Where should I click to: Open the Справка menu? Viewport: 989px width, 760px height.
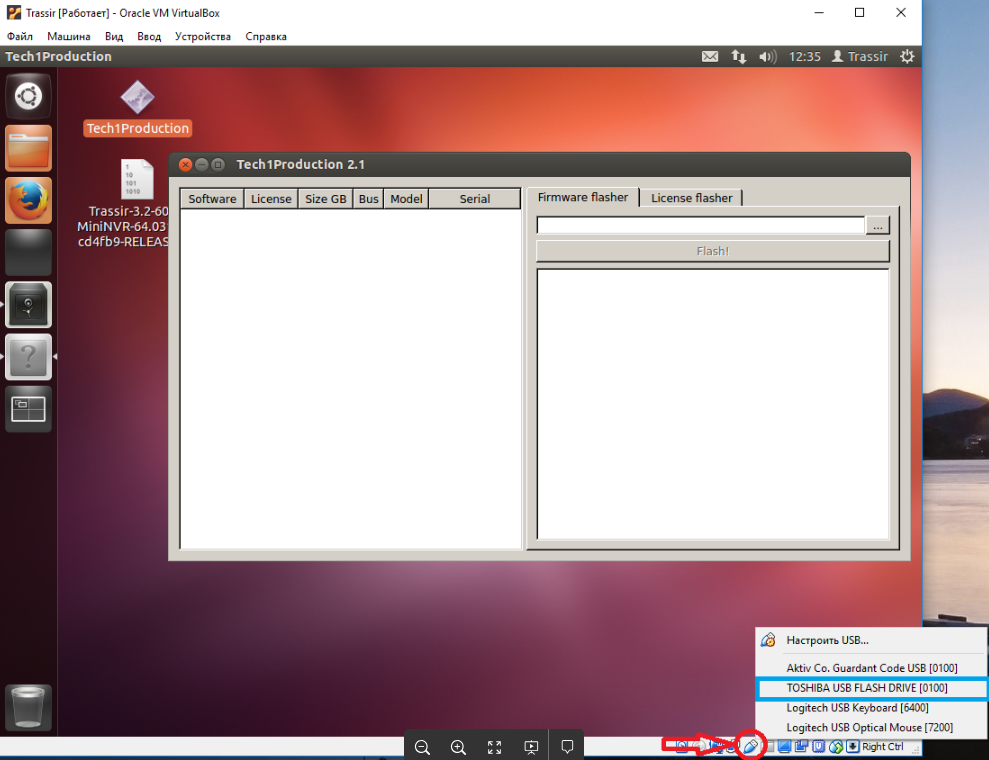(x=266, y=37)
